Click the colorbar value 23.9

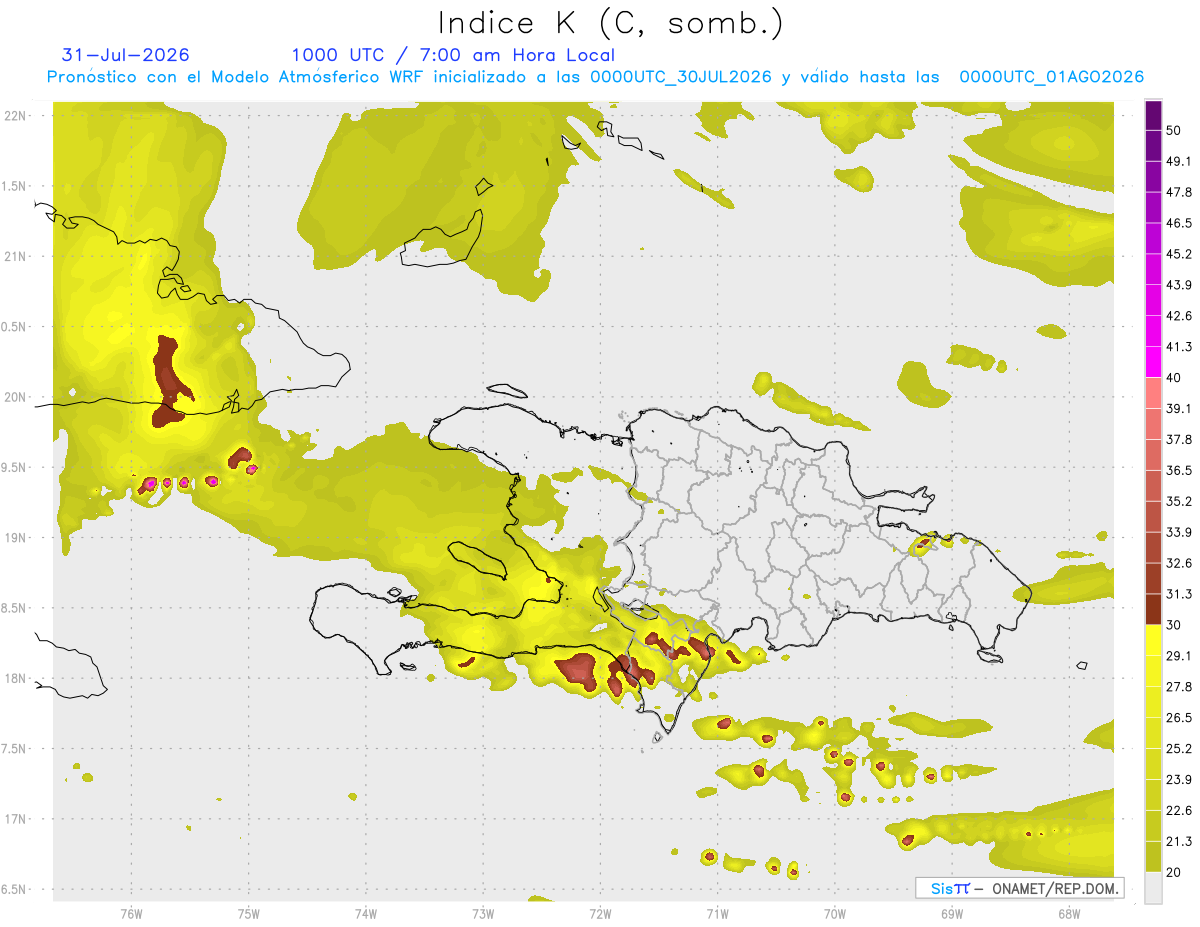[x=1179, y=780]
